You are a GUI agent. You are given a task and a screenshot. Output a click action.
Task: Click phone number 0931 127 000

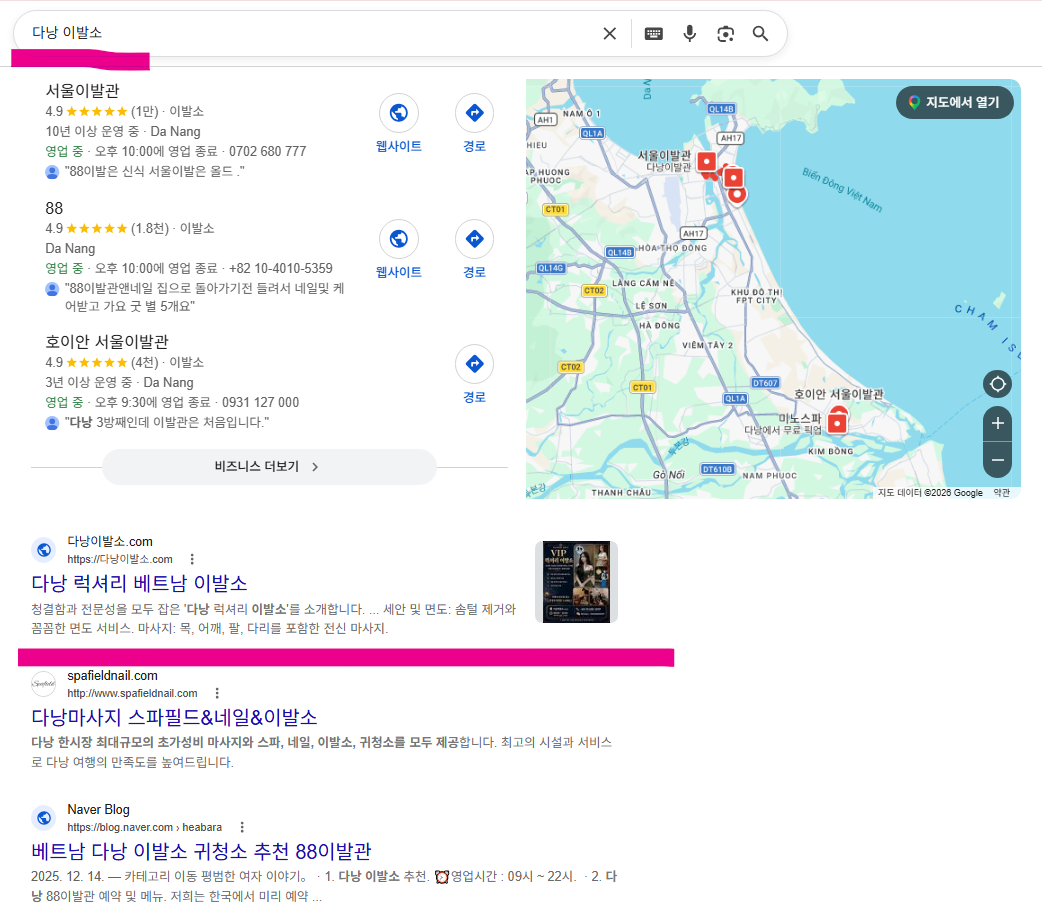pyautogui.click(x=260, y=403)
